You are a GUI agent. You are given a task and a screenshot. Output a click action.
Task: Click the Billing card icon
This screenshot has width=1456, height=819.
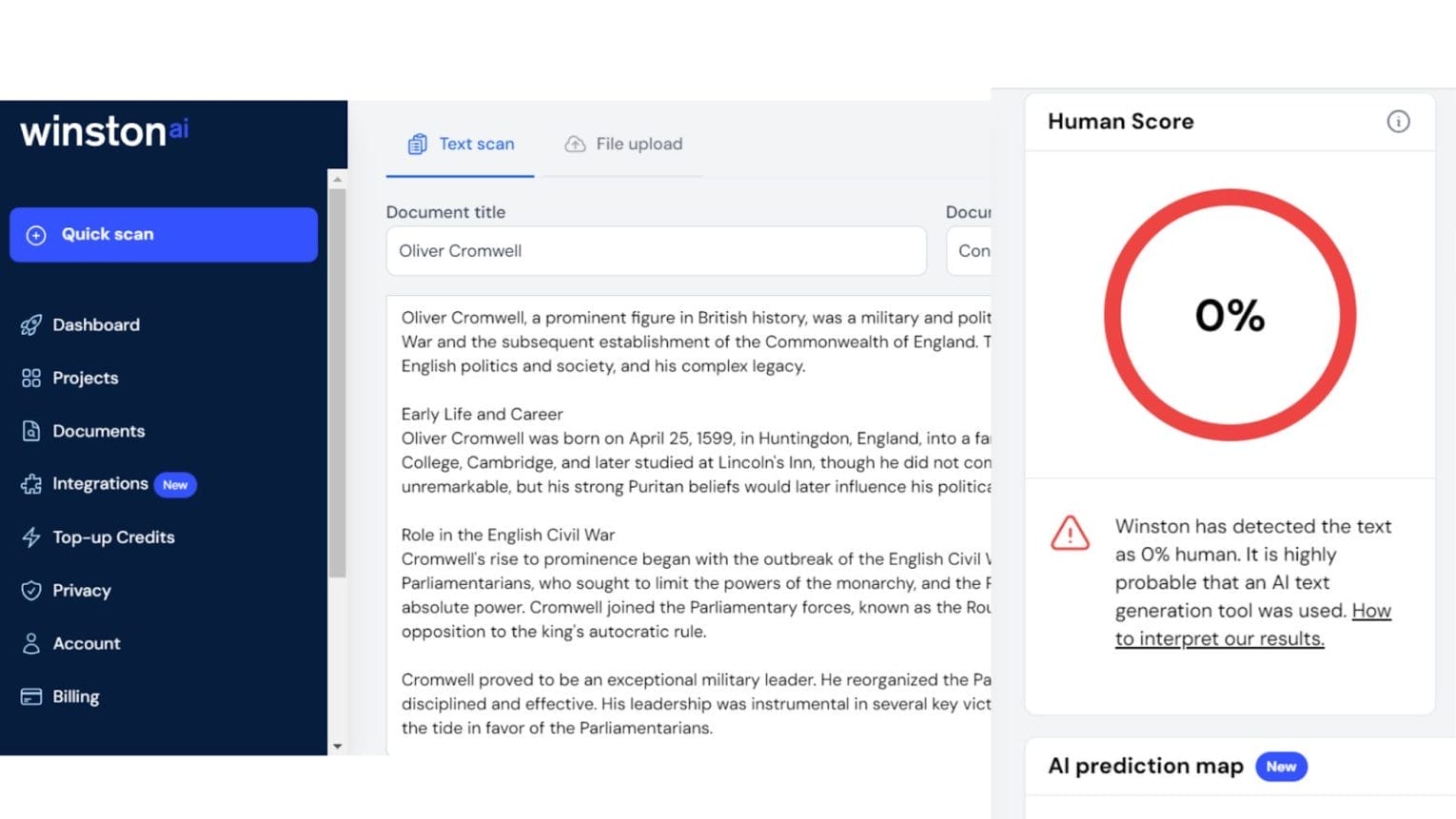point(31,696)
